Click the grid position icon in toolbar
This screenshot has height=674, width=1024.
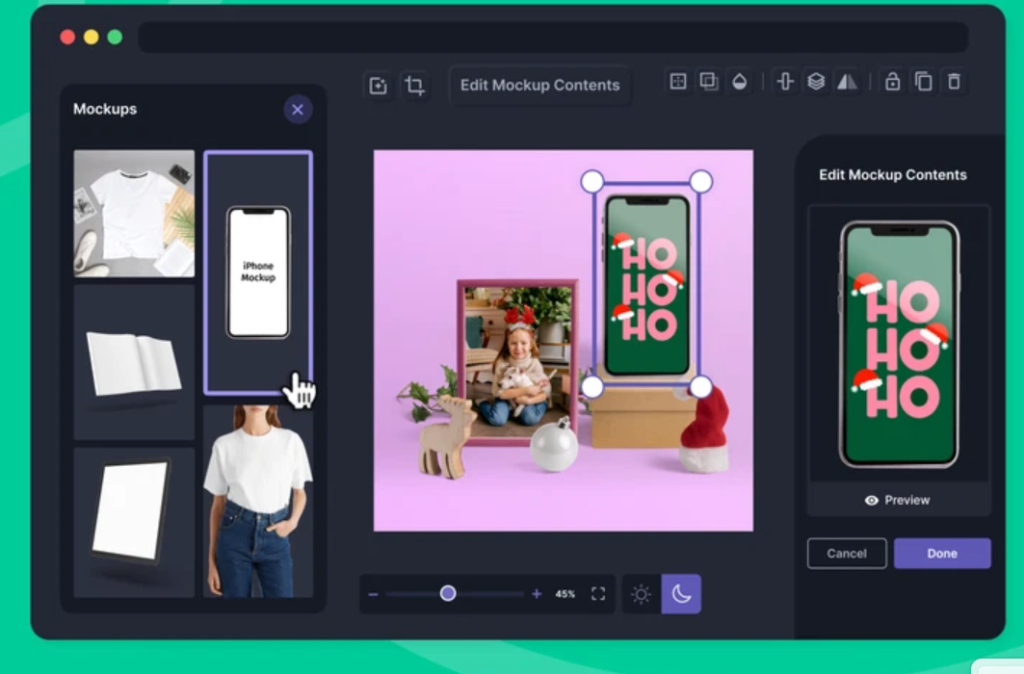[x=678, y=82]
